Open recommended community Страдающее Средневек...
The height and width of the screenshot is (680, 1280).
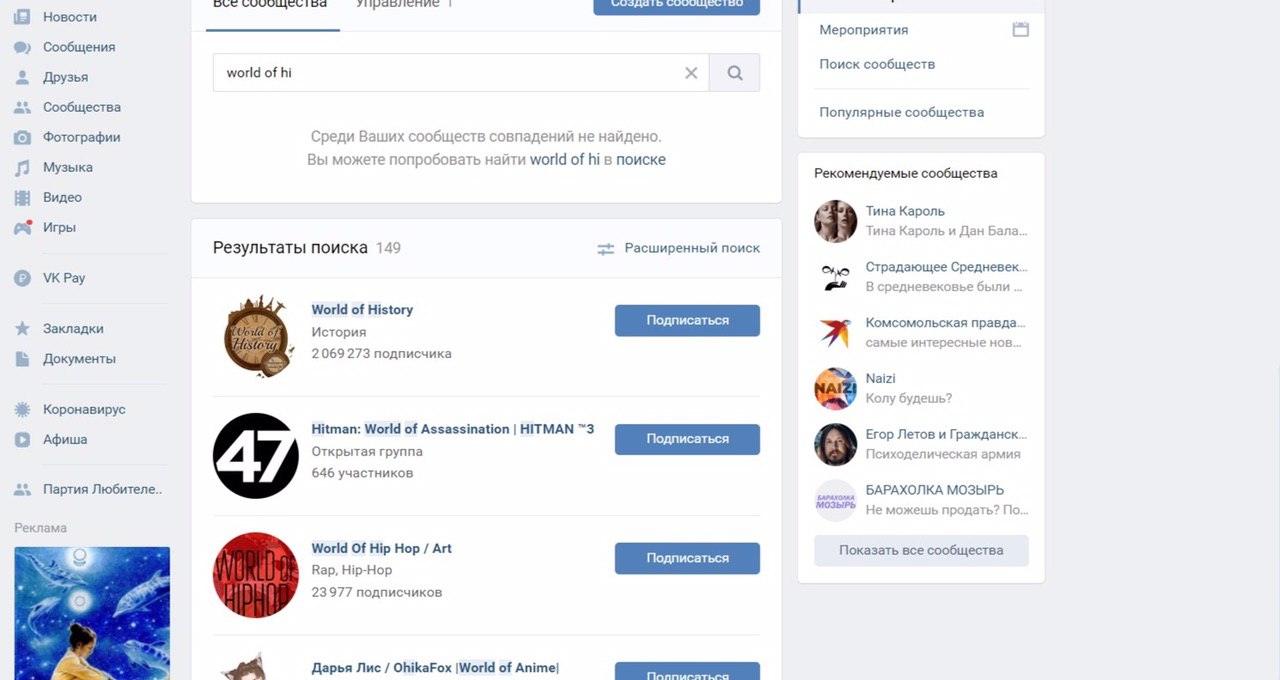pos(946,267)
